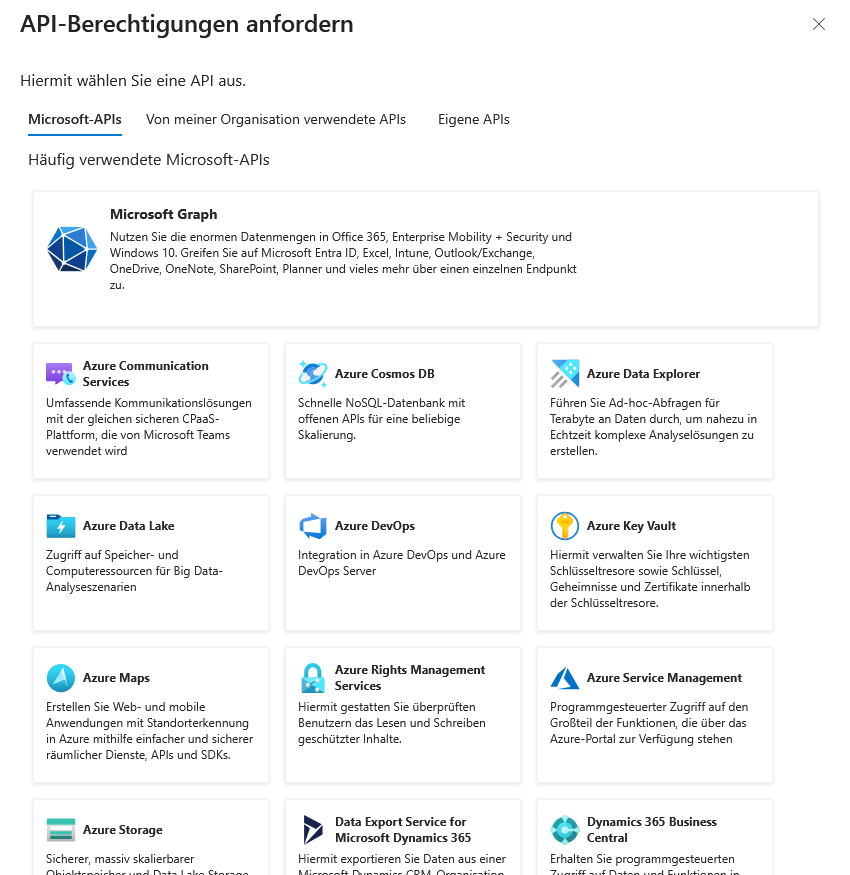Click the Azure Storage icon

[59, 829]
